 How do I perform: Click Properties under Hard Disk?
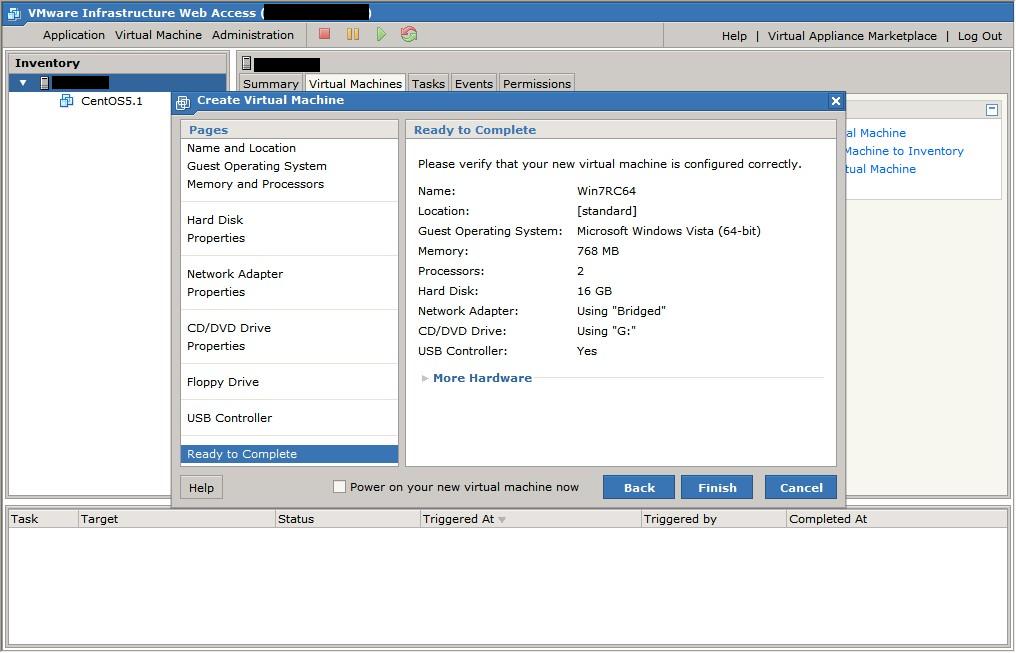coord(216,238)
